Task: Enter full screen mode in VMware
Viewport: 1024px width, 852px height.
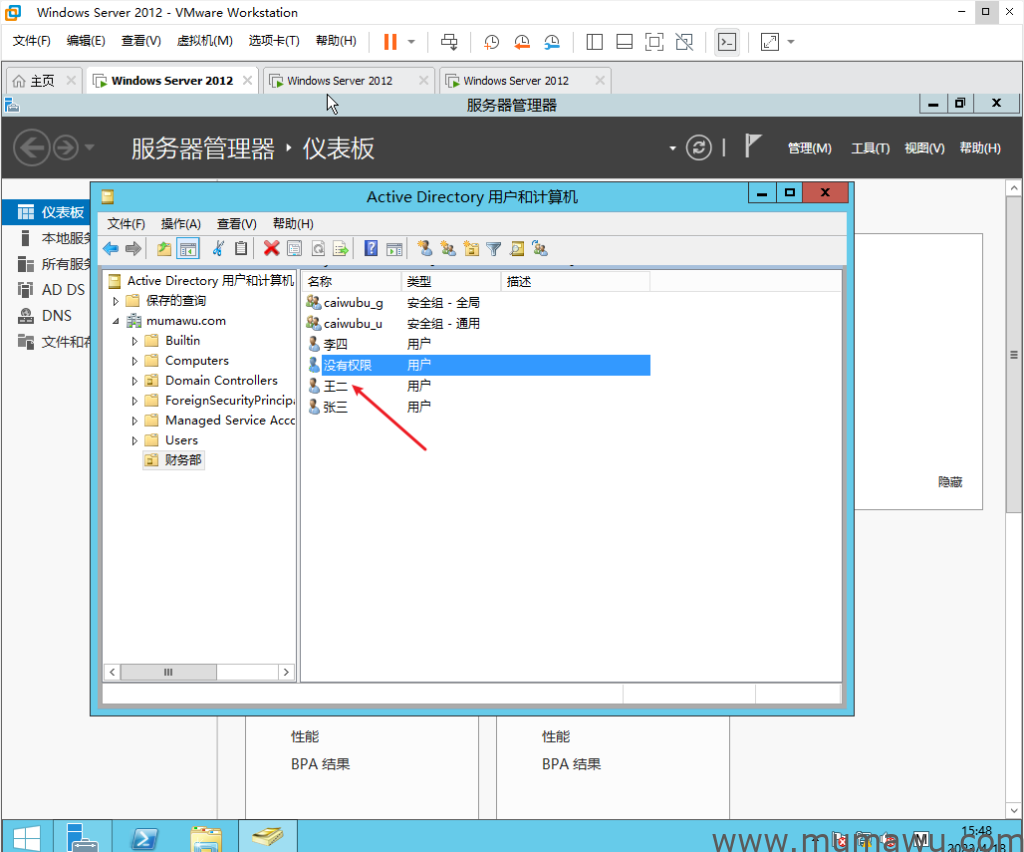Action: [x=654, y=42]
